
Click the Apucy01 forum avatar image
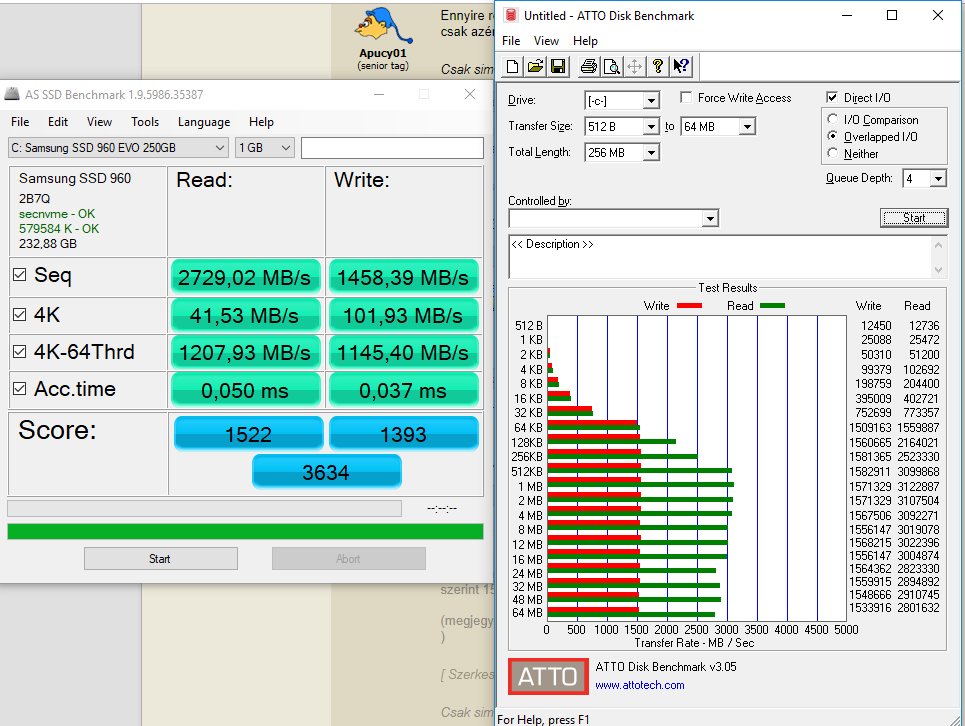coord(382,26)
